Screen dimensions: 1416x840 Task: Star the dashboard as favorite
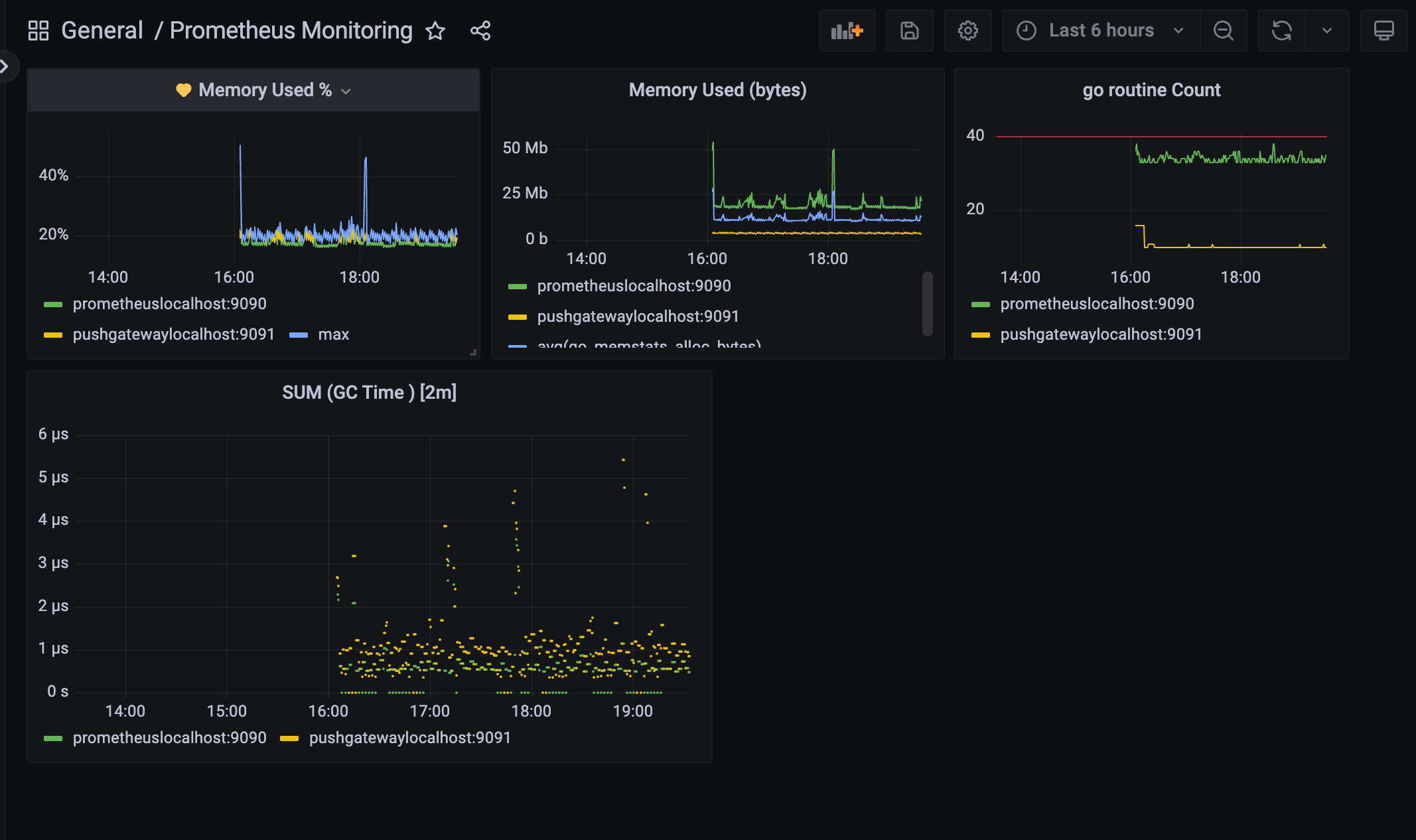coord(435,31)
